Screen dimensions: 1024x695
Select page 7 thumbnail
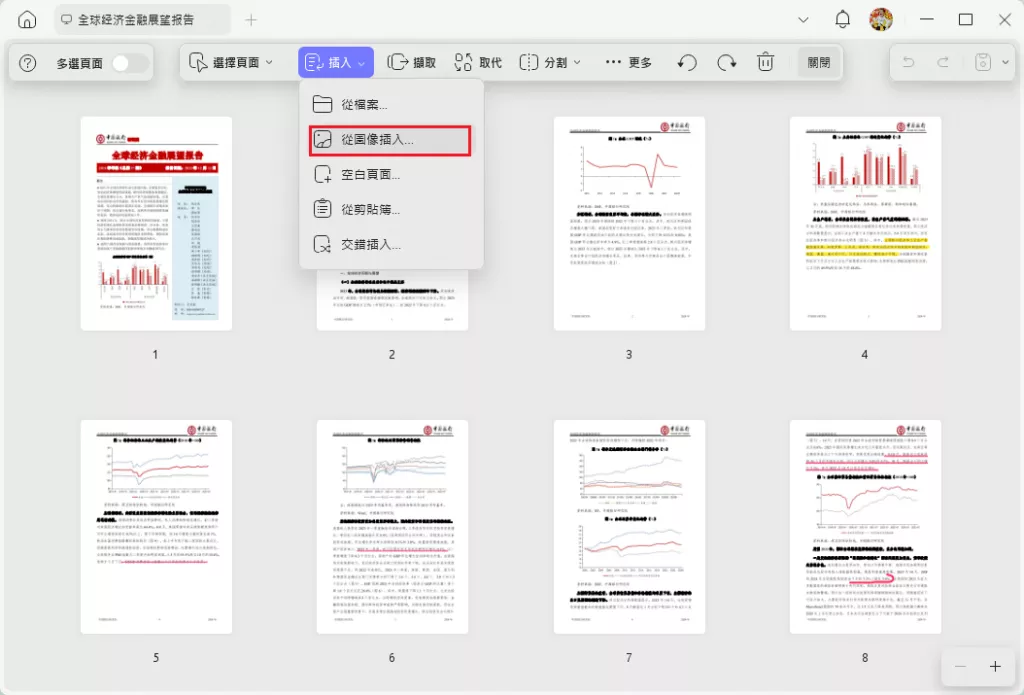(629, 526)
